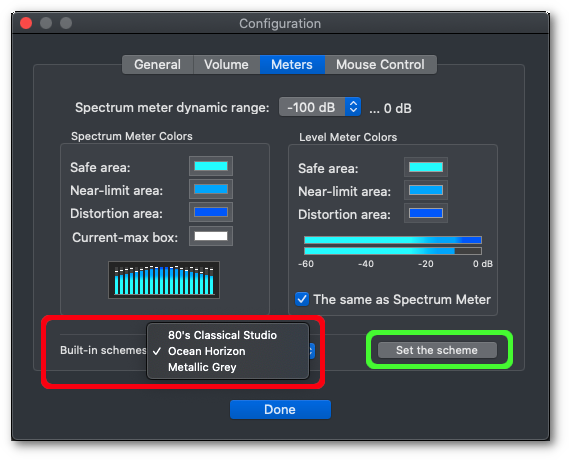Go to the Mouse Control tab
Image resolution: width=569 pixels, height=460 pixels.
tap(380, 65)
